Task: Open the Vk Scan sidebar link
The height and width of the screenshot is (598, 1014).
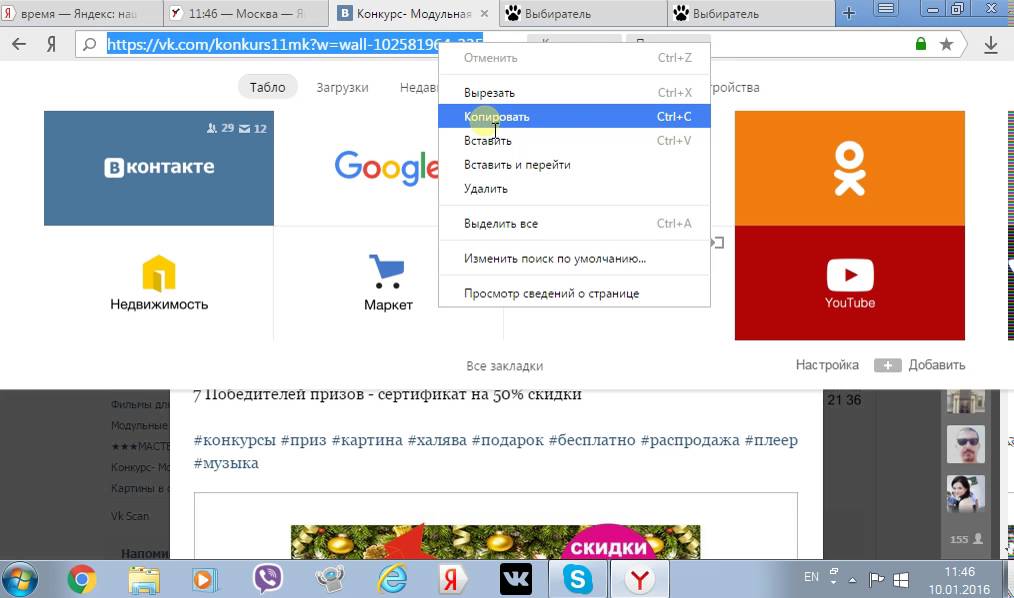Action: tap(129, 516)
